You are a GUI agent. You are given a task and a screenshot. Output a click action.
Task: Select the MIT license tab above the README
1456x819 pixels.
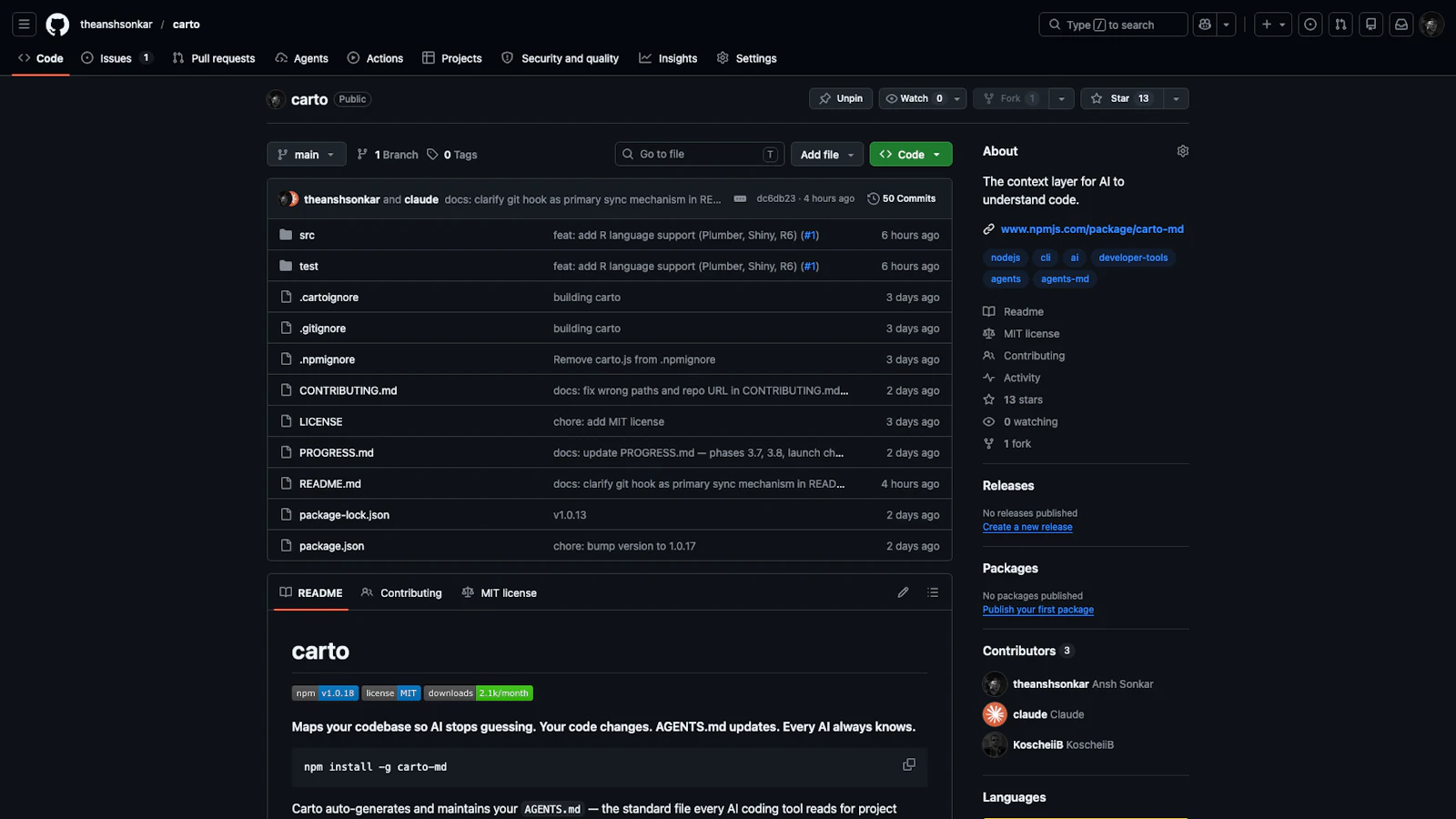pyautogui.click(x=499, y=592)
